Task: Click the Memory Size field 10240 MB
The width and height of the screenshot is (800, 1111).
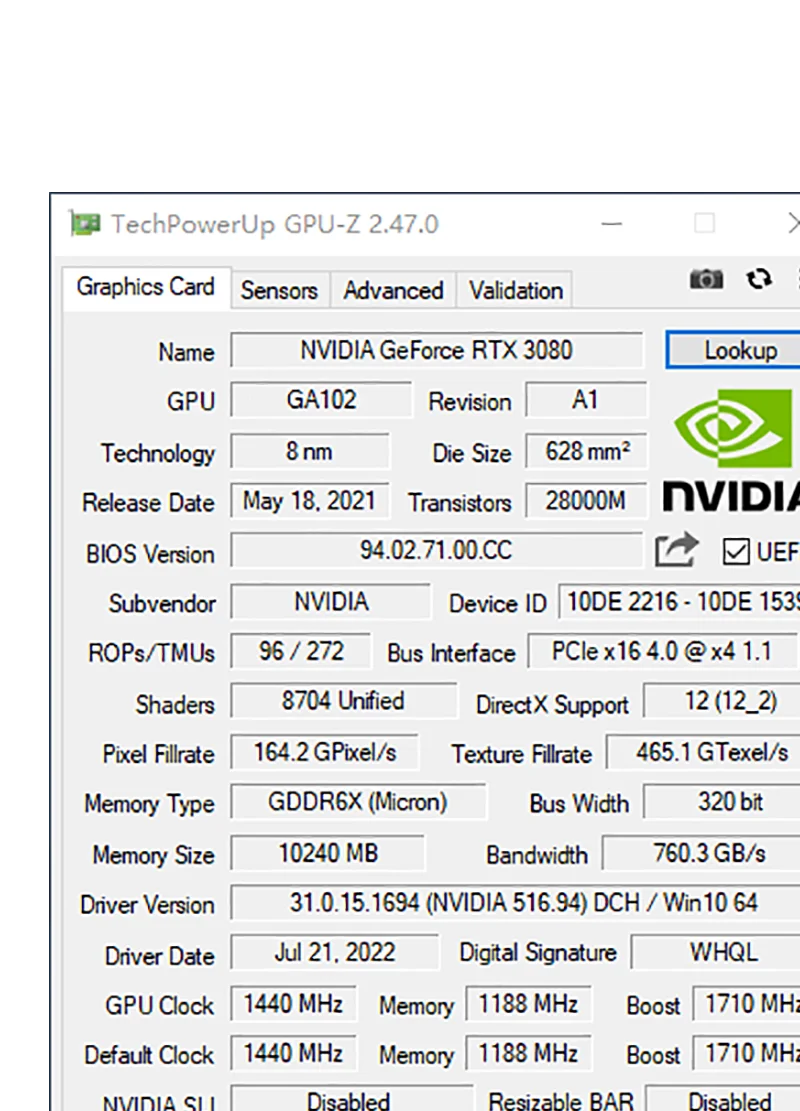Action: point(328,852)
